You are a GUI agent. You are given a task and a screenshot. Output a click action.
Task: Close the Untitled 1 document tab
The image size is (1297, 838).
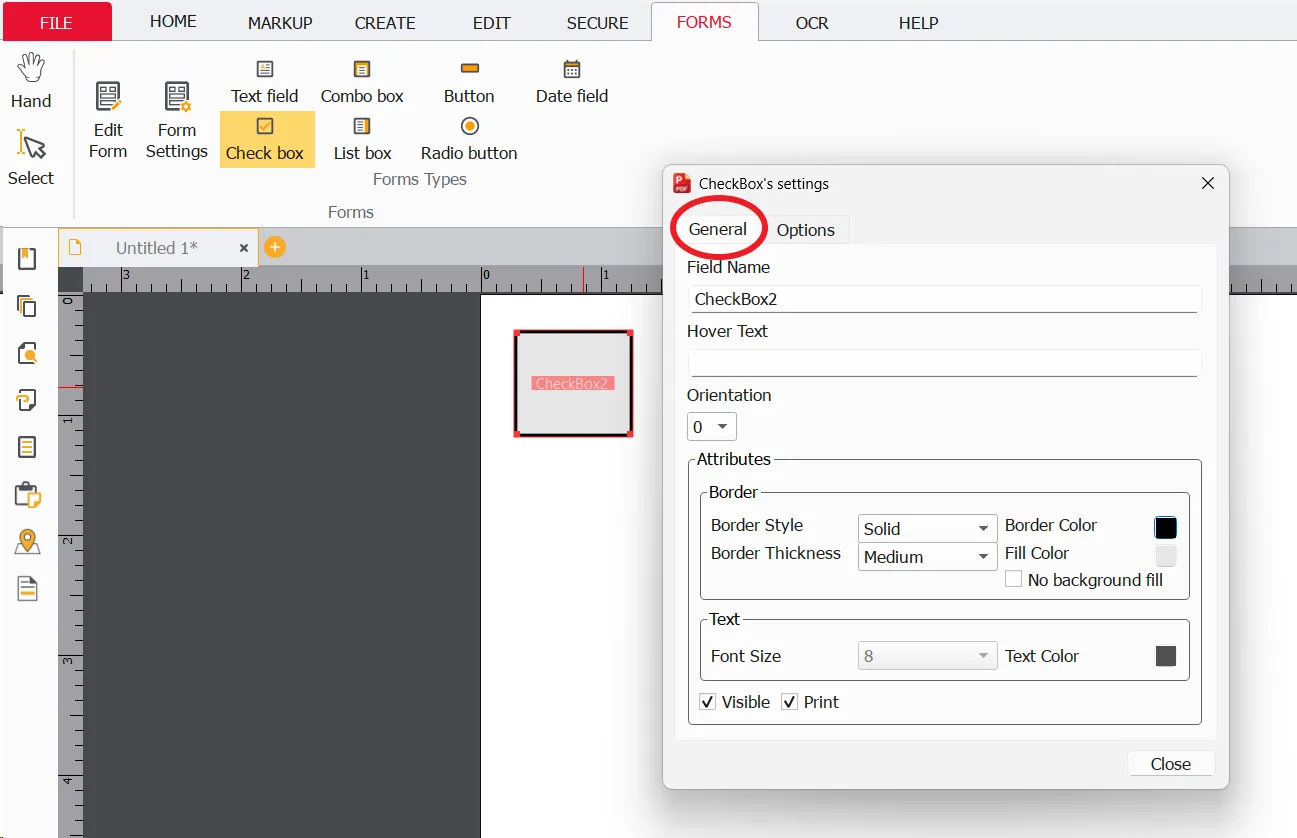[244, 248]
